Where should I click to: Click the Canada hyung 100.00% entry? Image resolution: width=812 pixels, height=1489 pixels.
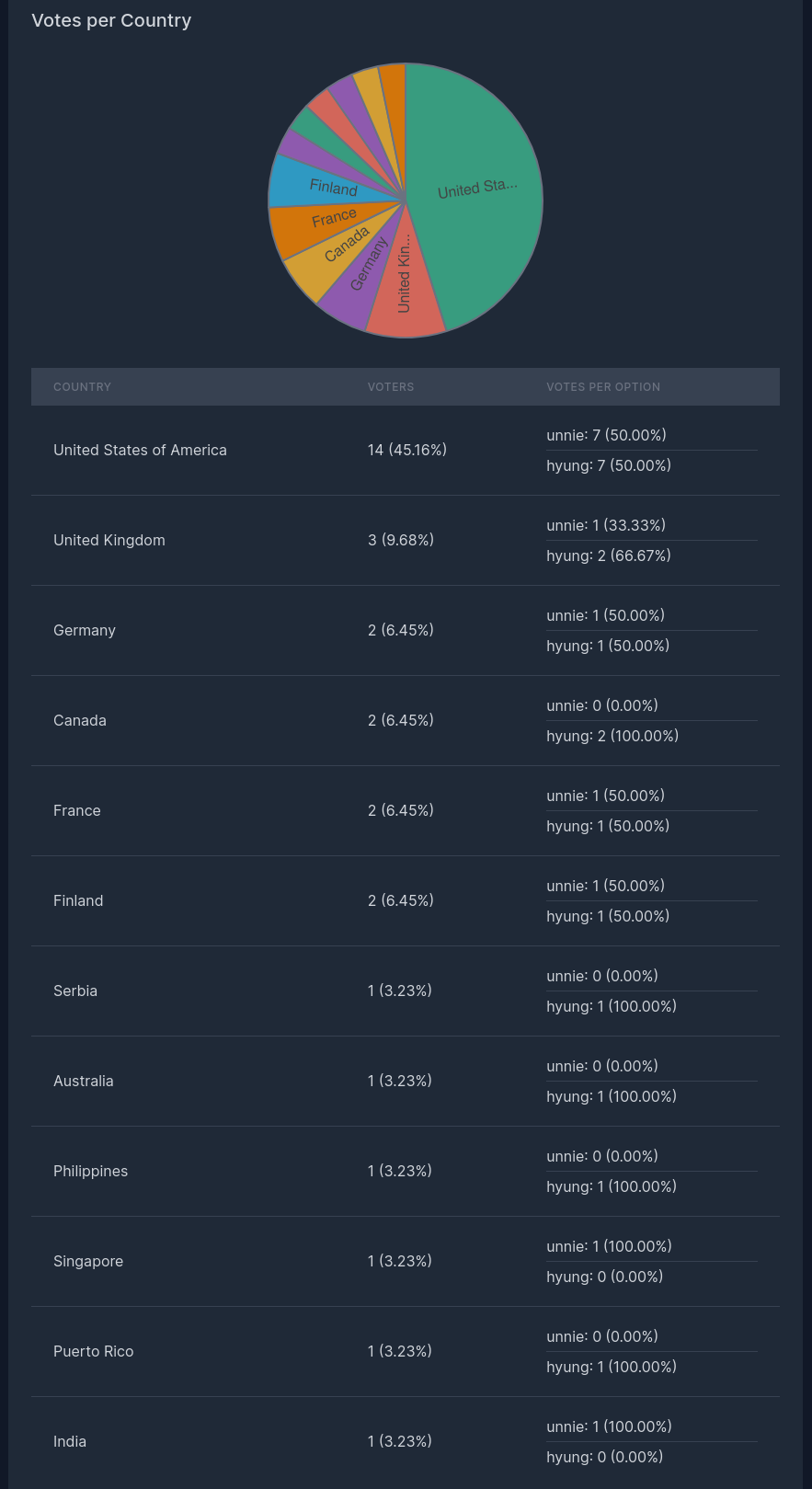point(612,736)
